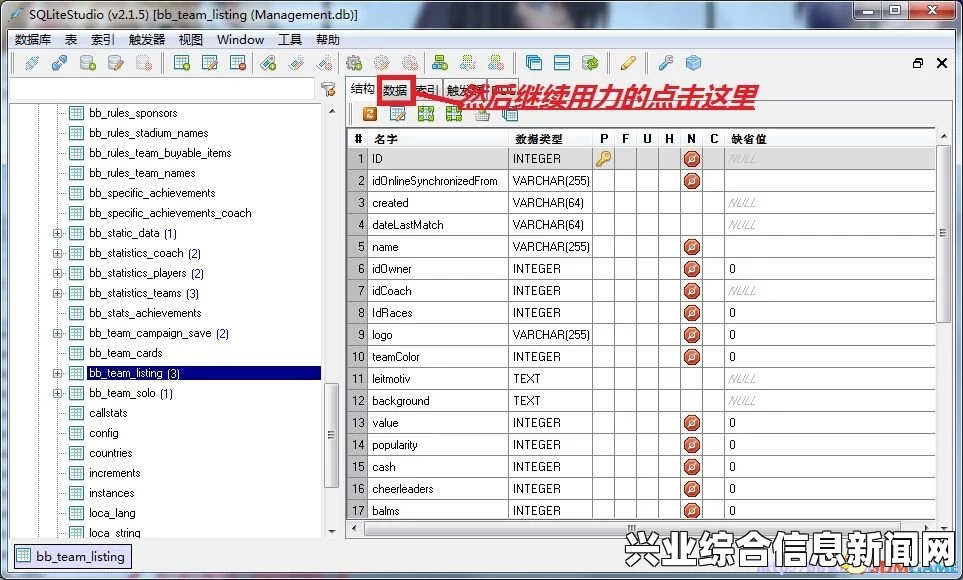
Task: Restore the inner table window with restore icon
Action: pos(918,63)
